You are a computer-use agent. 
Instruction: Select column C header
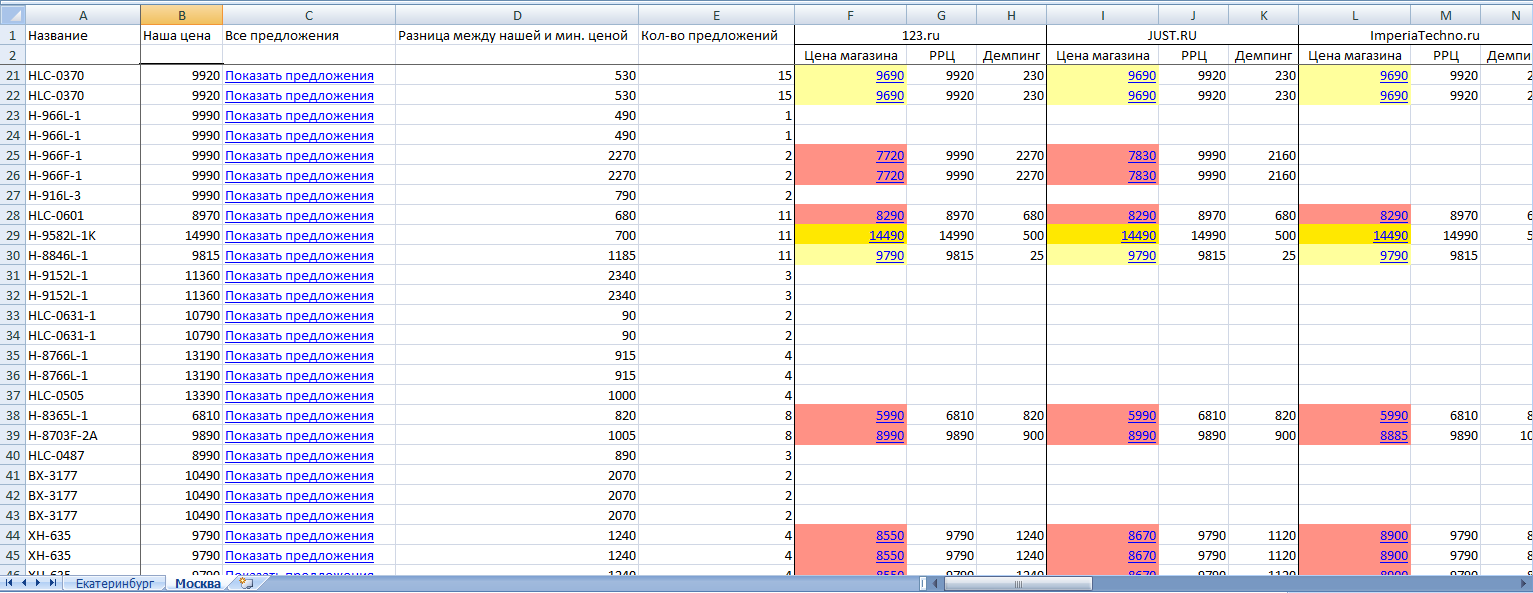click(309, 15)
